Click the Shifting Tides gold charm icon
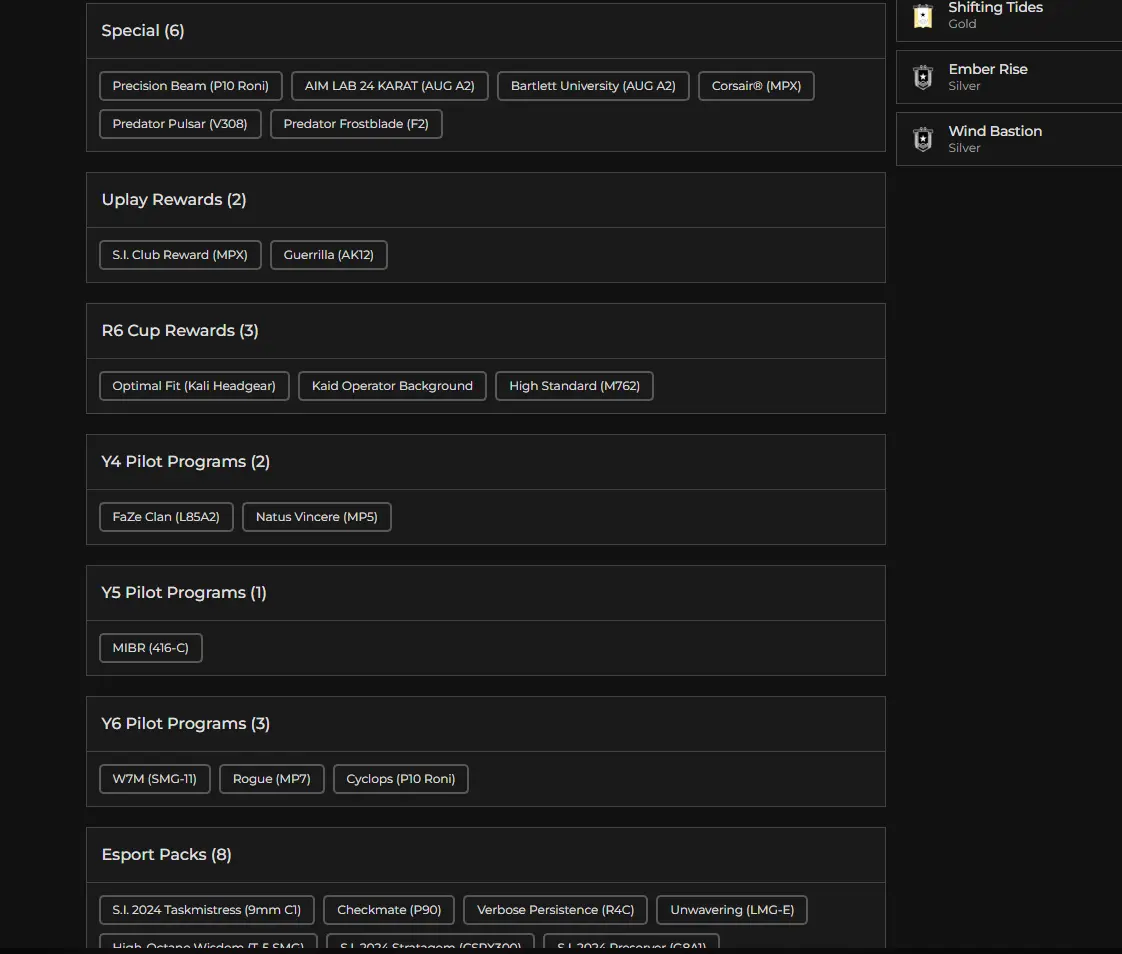Screen dimensions: 1122x954 click(x=923, y=16)
